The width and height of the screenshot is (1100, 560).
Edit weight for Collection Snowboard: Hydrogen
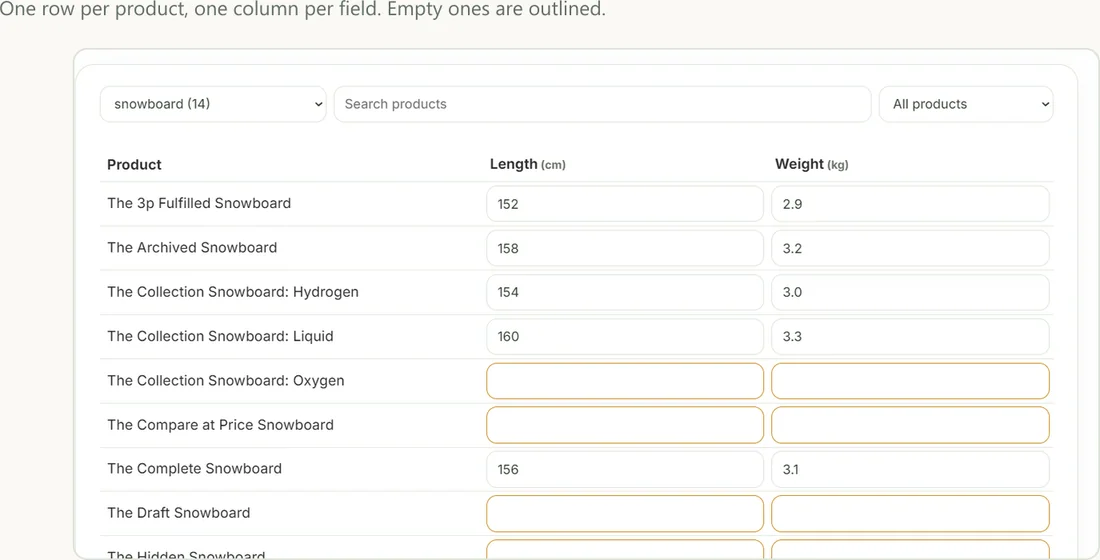911,293
